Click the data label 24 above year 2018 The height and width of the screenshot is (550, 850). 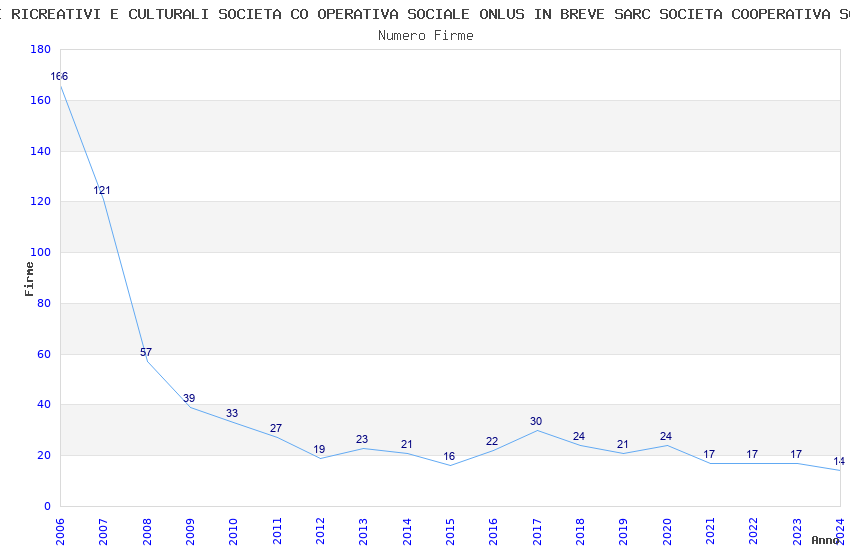pyautogui.click(x=579, y=437)
